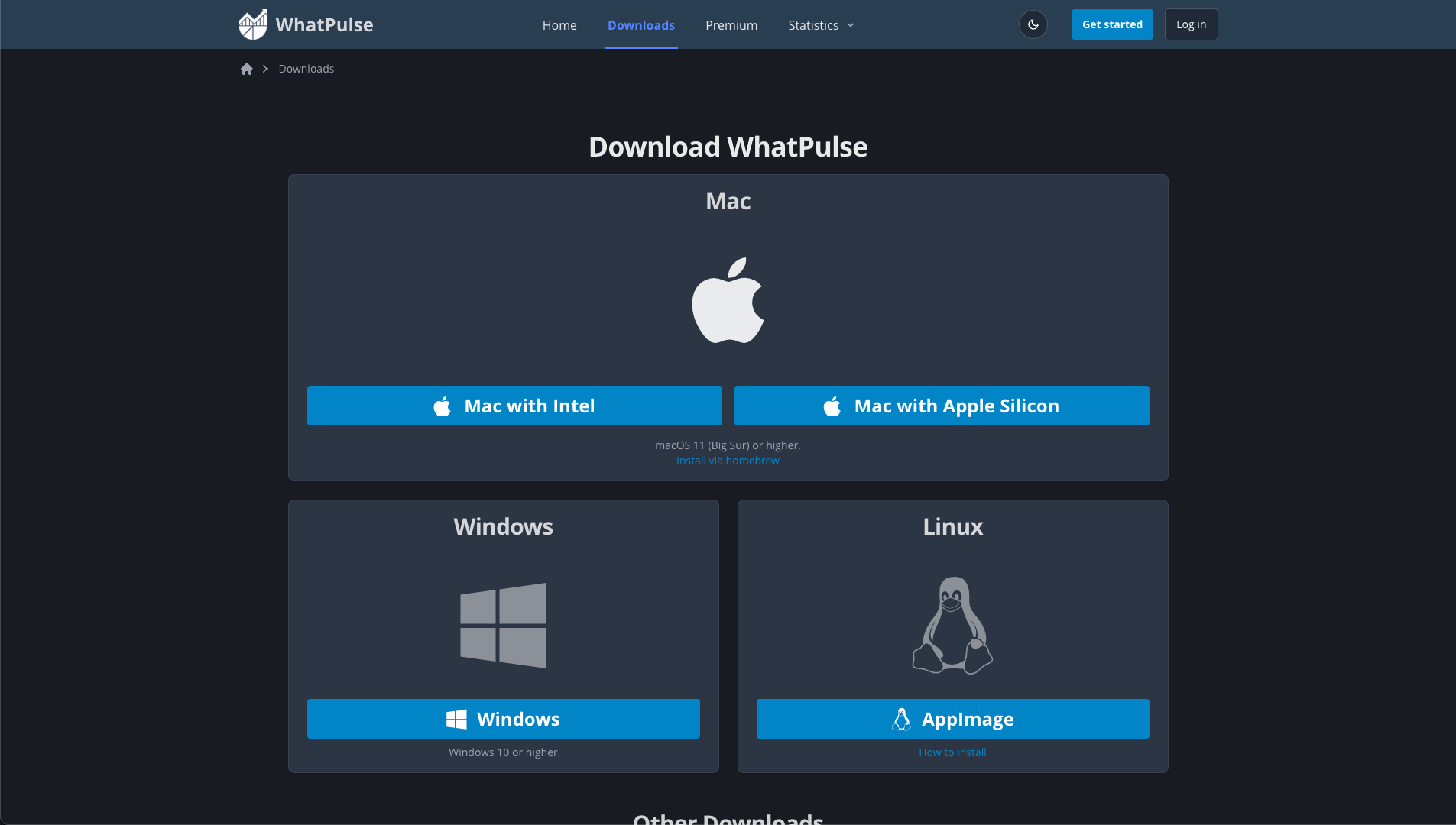Download Mac with Apple Silicon version
The height and width of the screenshot is (825, 1456).
[941, 406]
